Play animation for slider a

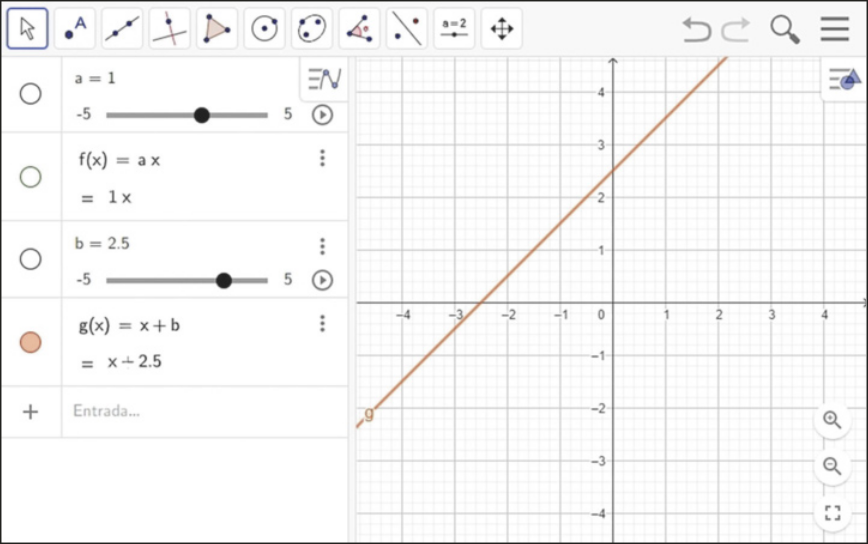322,115
